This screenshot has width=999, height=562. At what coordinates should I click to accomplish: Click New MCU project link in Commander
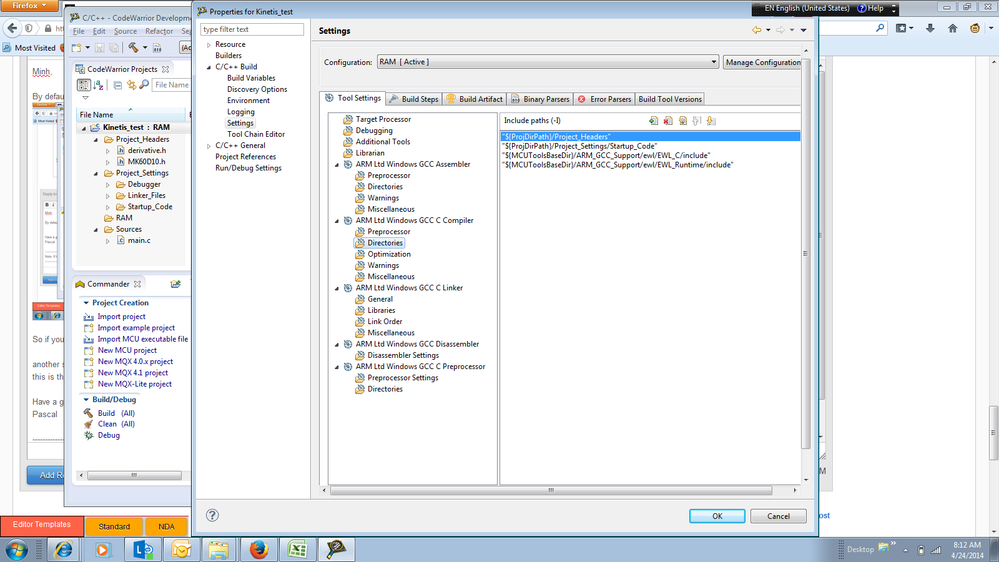pyautogui.click(x=127, y=350)
